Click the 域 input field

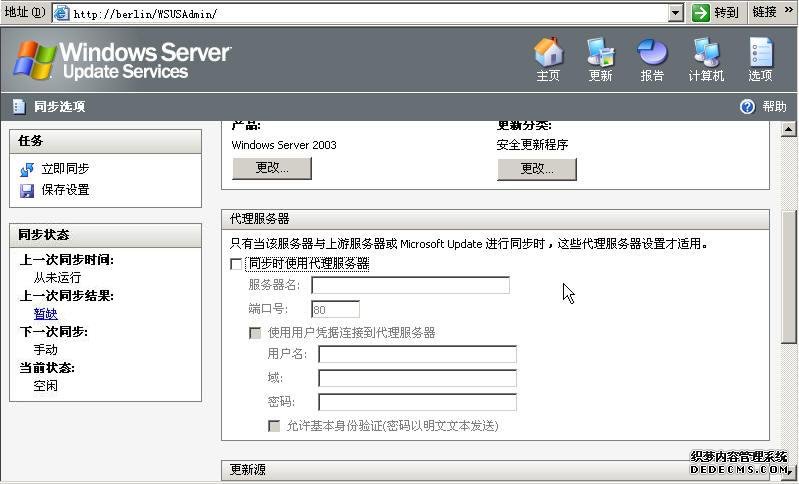(417, 378)
